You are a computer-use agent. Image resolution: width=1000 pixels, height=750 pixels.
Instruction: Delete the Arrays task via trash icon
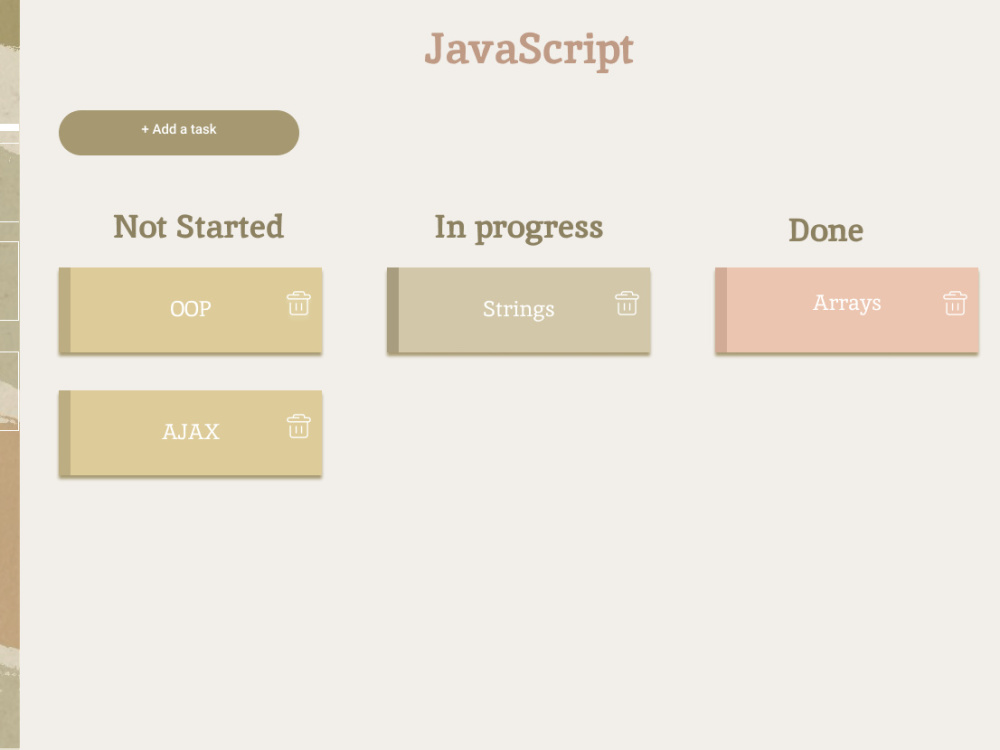click(x=955, y=304)
